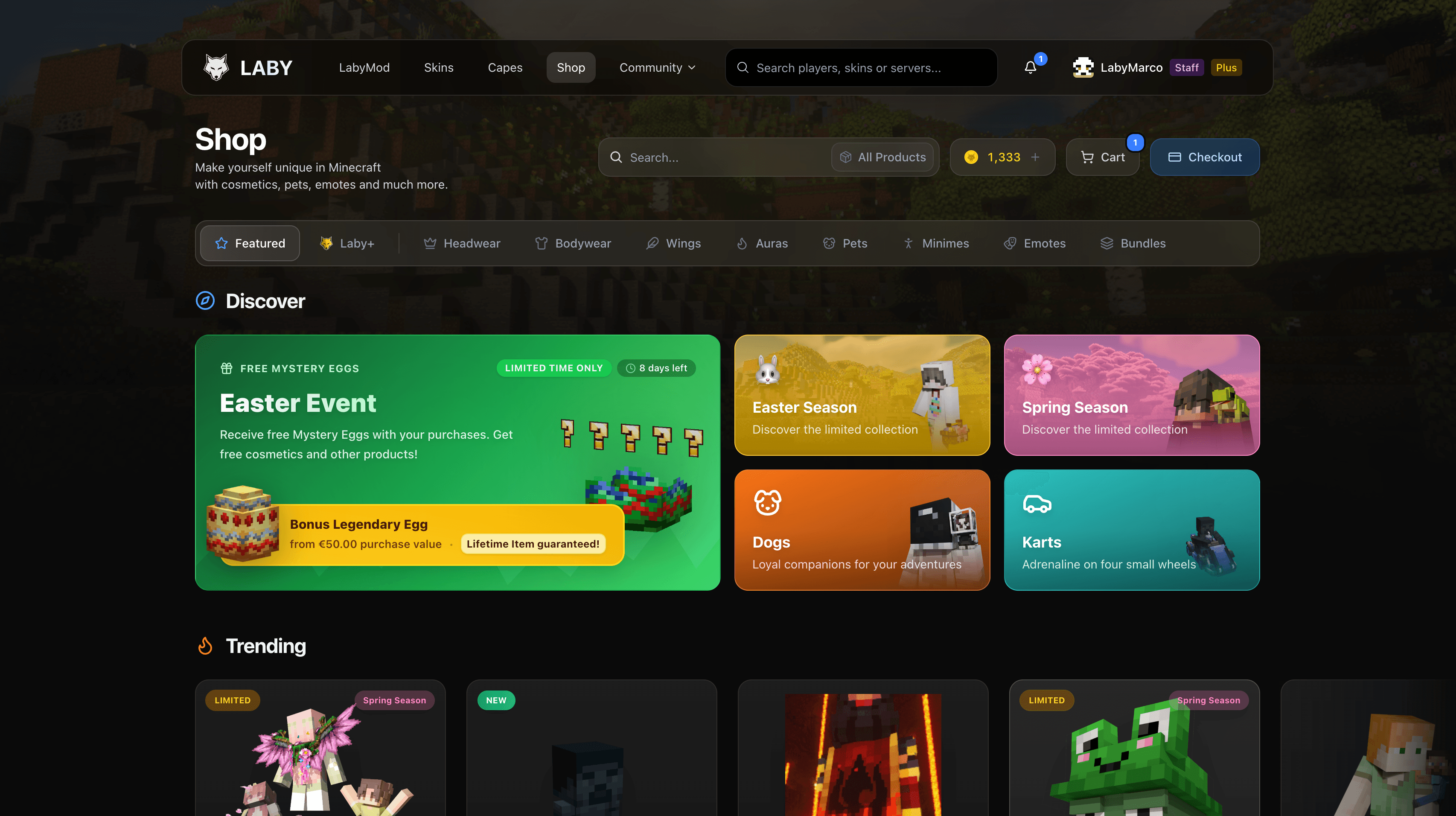Click the plus icon to add coins
This screenshot has width=1456, height=816.
(x=1035, y=157)
